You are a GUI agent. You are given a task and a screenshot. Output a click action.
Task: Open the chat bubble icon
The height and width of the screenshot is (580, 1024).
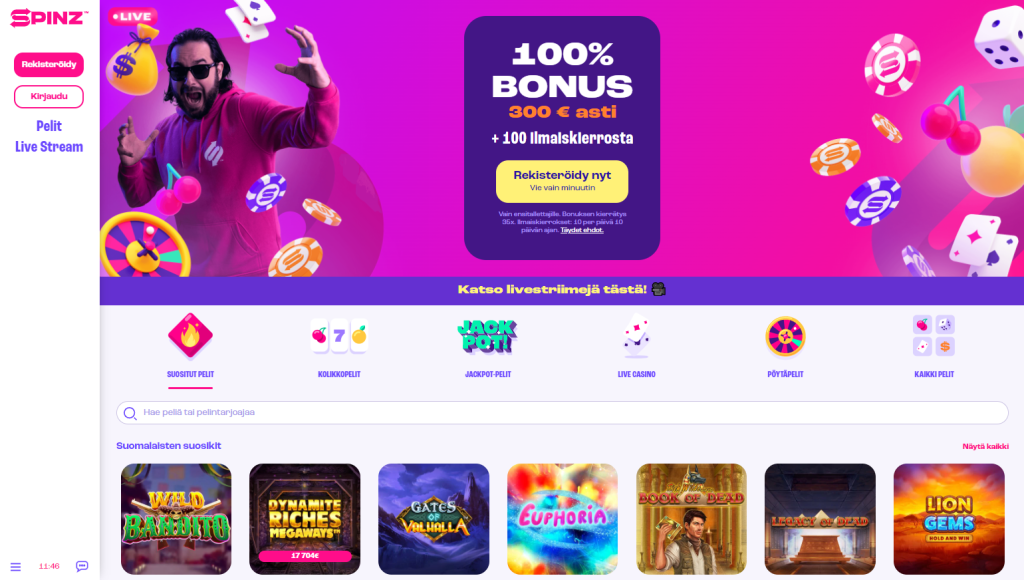(82, 566)
